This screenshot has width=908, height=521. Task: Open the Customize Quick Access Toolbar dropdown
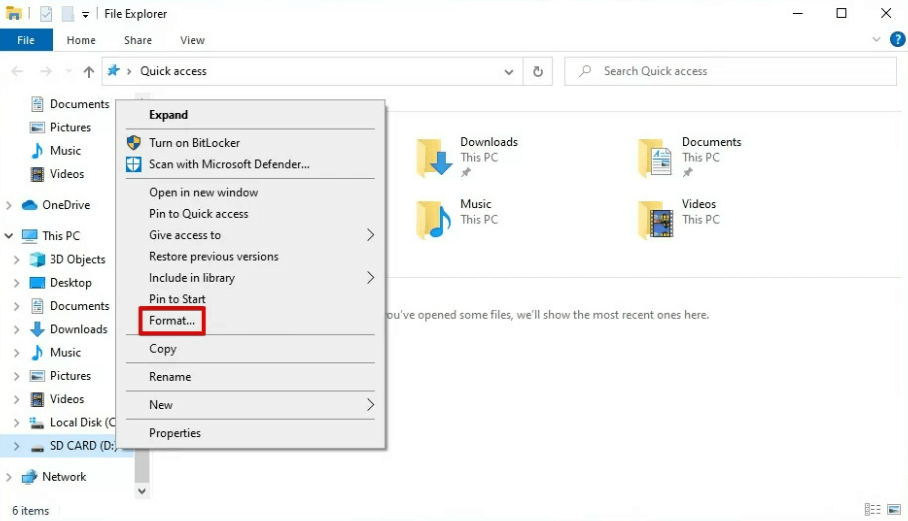coord(85,14)
